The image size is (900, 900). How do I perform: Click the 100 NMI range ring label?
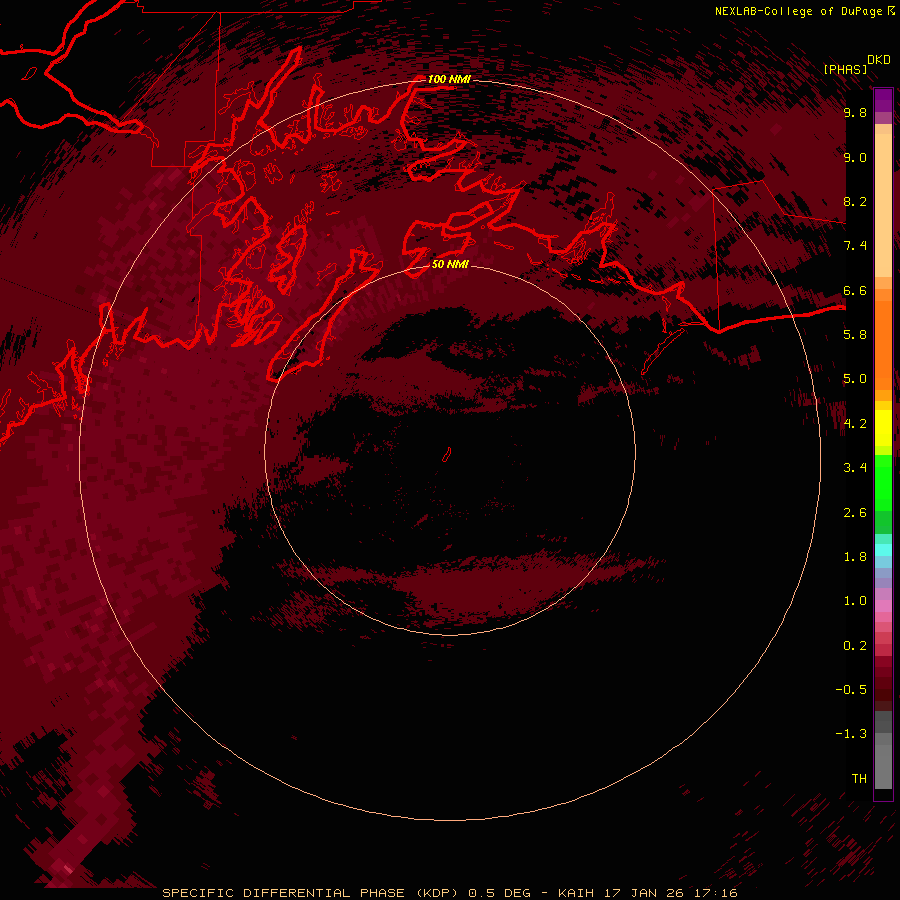(x=449, y=79)
